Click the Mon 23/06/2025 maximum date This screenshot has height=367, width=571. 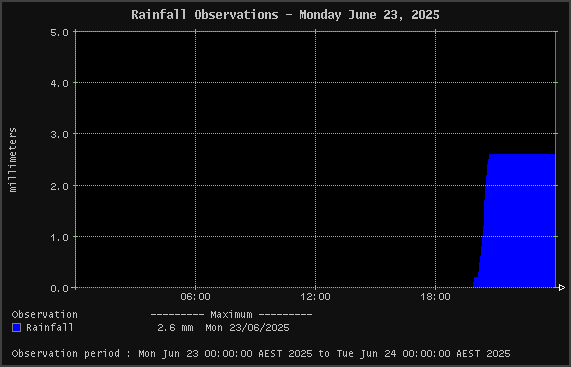pyautogui.click(x=247, y=328)
